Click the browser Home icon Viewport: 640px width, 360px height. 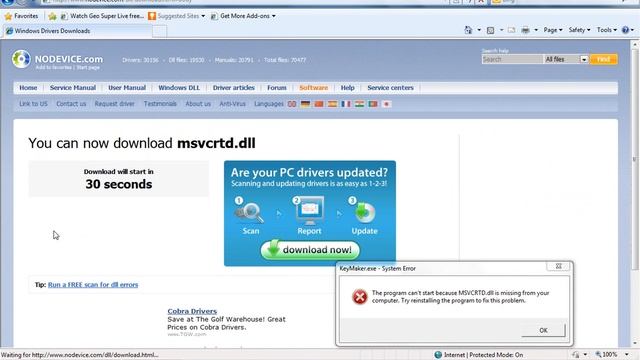pyautogui.click(x=468, y=30)
